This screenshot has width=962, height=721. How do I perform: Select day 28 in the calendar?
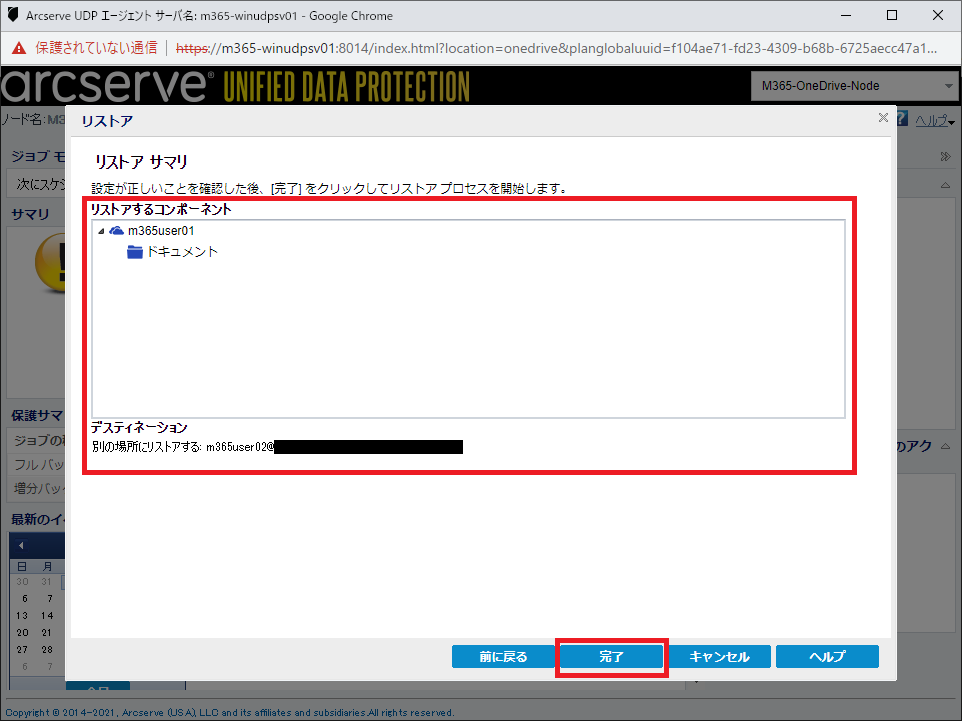point(47,649)
